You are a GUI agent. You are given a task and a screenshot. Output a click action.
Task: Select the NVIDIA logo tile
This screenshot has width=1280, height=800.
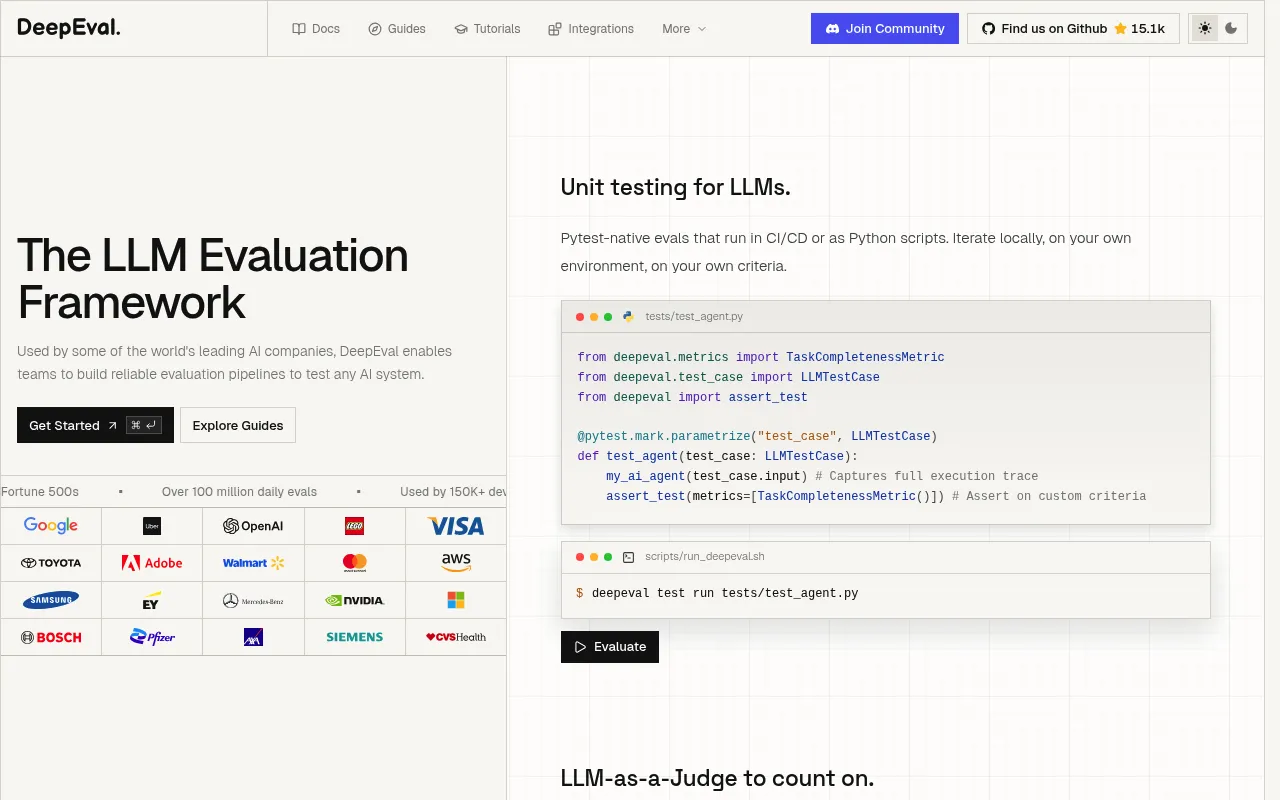pyautogui.click(x=355, y=600)
